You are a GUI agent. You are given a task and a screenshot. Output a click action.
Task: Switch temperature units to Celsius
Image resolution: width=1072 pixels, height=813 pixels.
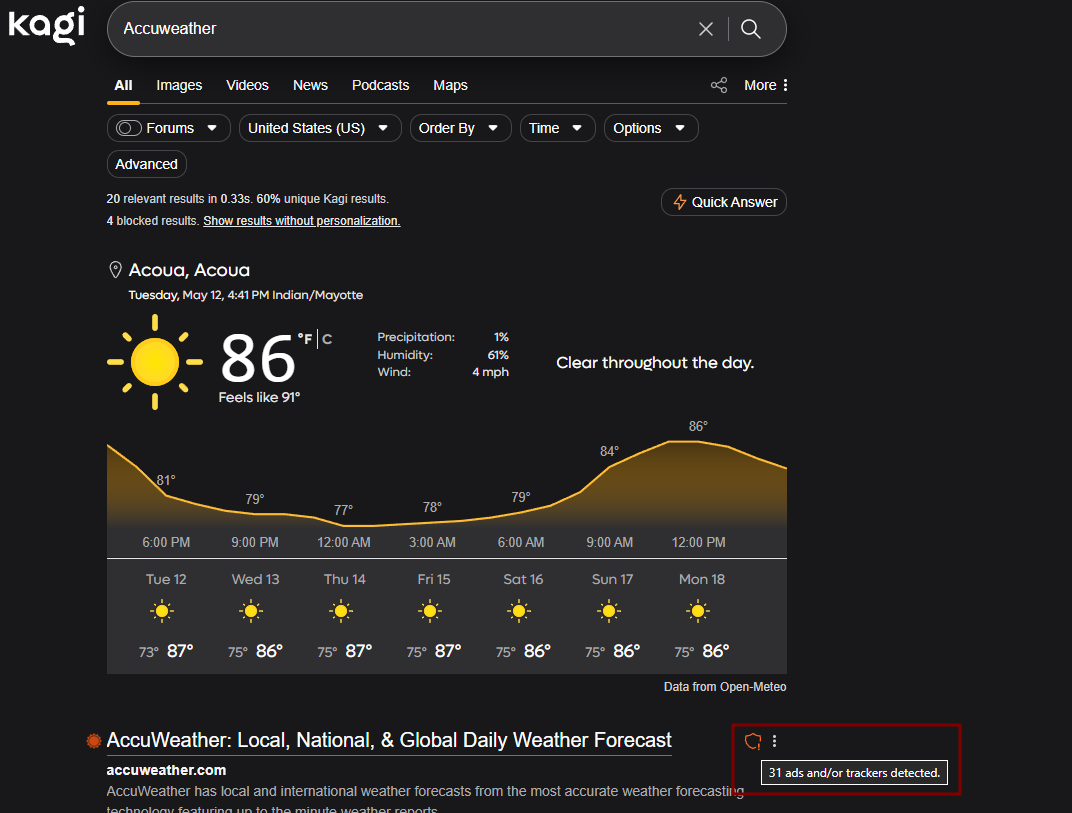point(327,339)
